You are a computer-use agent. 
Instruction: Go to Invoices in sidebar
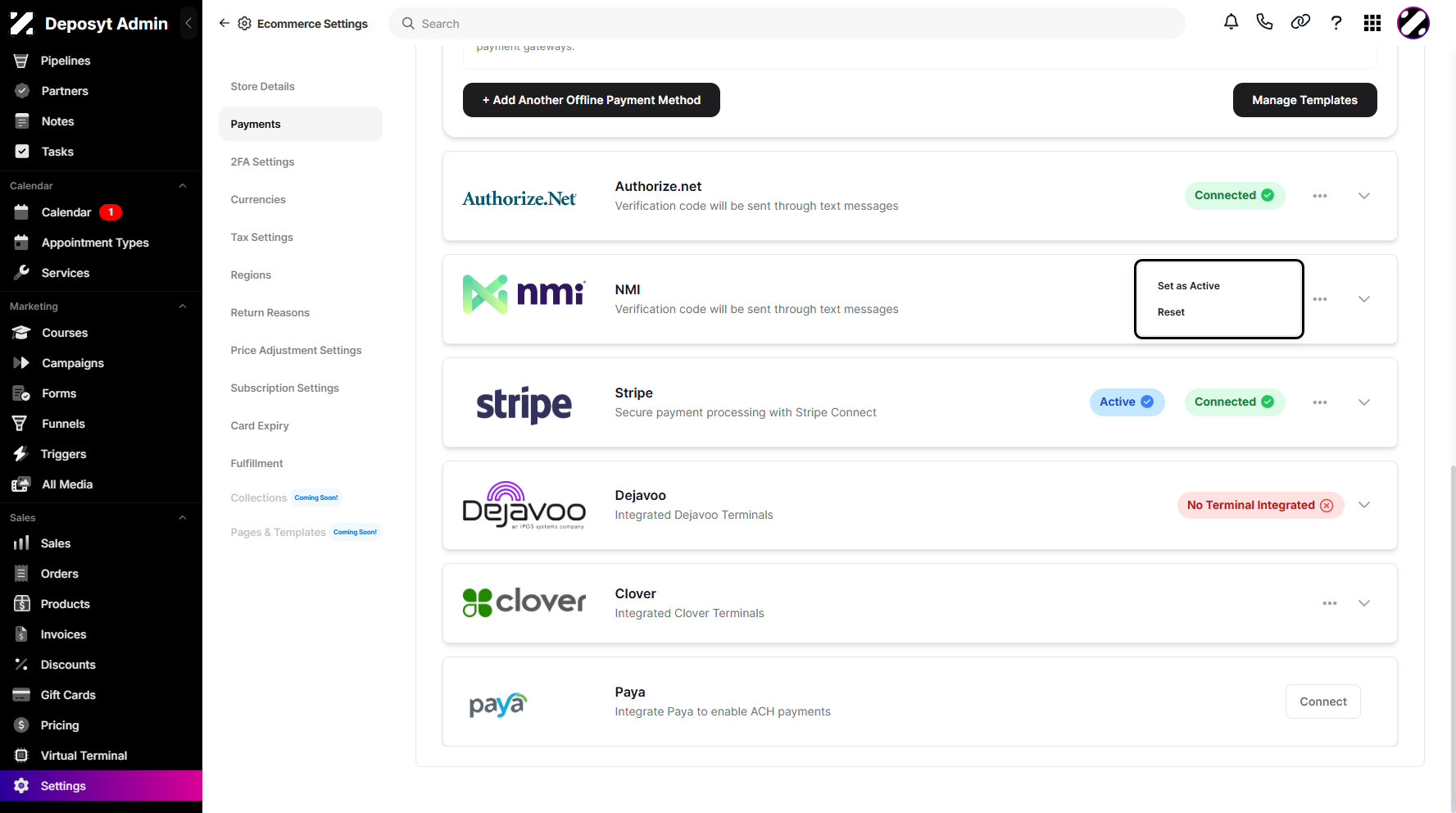(x=101, y=634)
